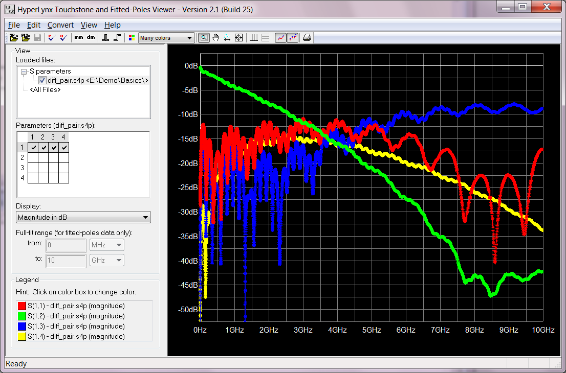
Task: Toggle horizontal grid lines icon
Action: [x=265, y=38]
